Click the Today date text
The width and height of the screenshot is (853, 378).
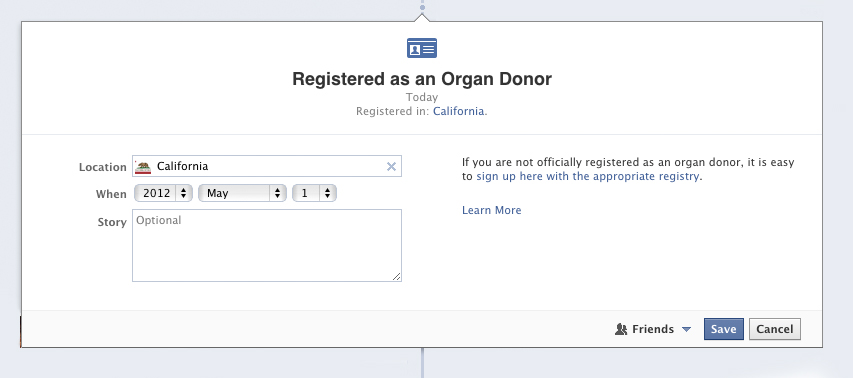[422, 97]
